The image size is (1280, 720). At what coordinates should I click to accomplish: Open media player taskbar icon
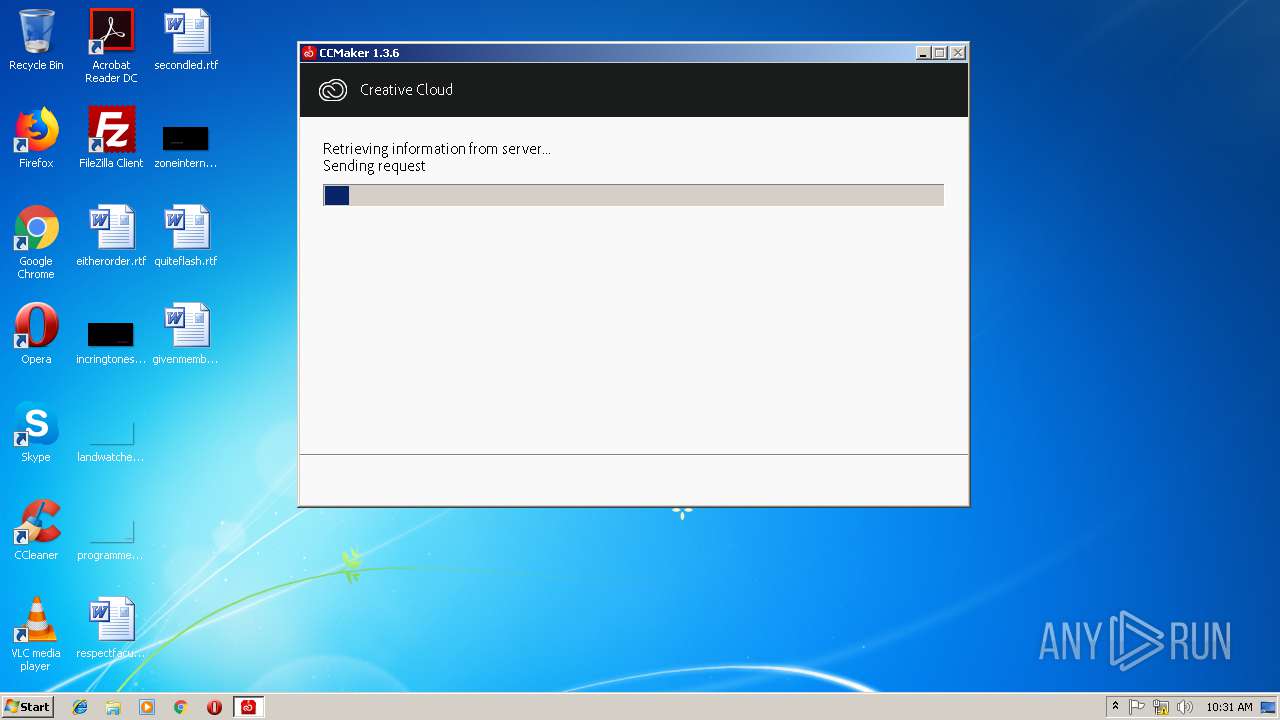[x=147, y=707]
